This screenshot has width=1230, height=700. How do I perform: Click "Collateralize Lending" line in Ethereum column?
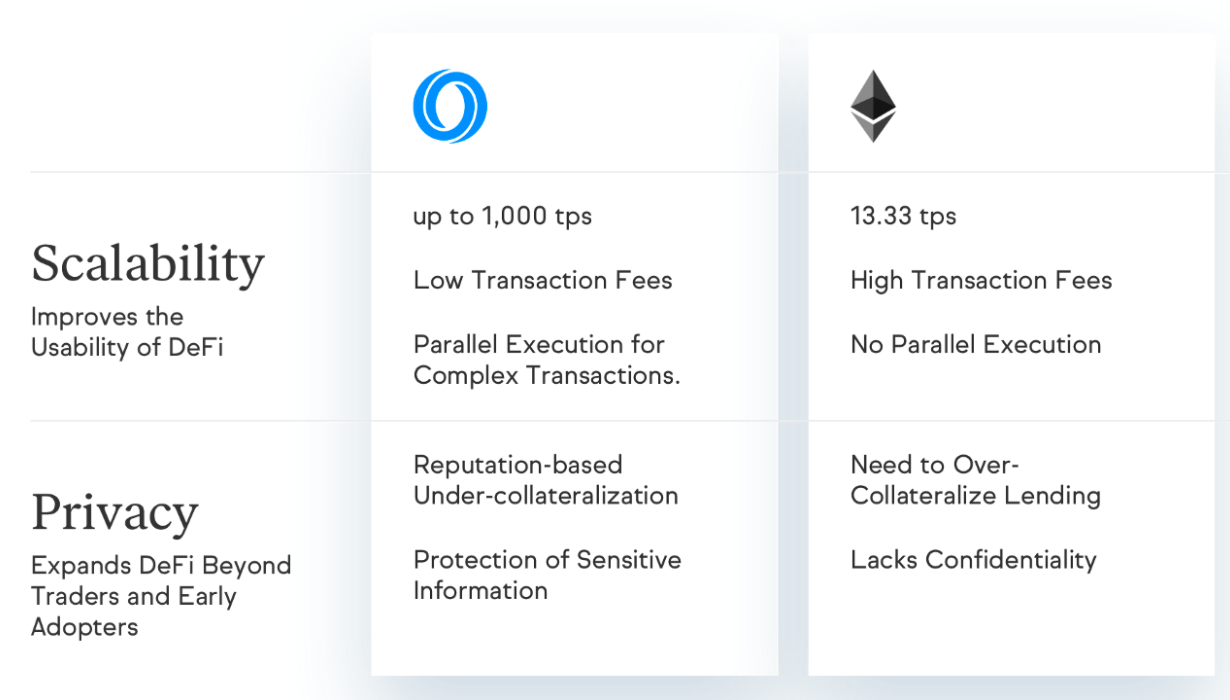[x=975, y=495]
